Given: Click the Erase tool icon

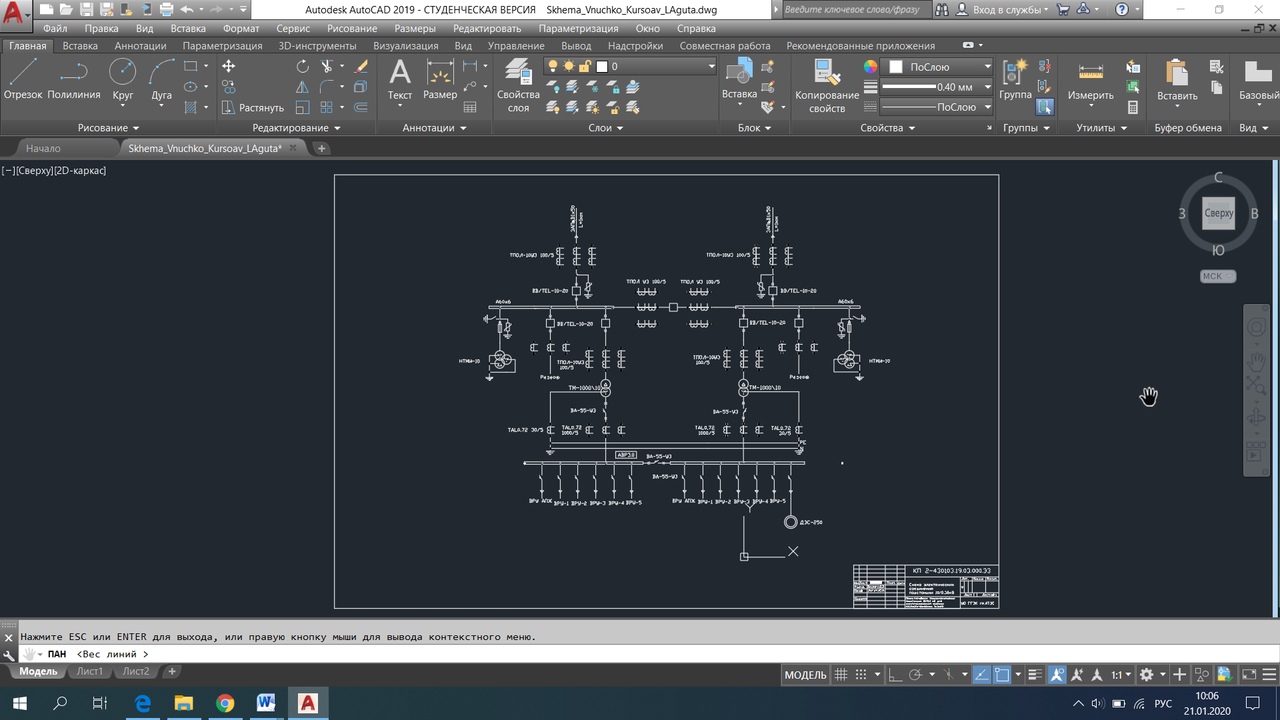Looking at the screenshot, I should tap(361, 66).
